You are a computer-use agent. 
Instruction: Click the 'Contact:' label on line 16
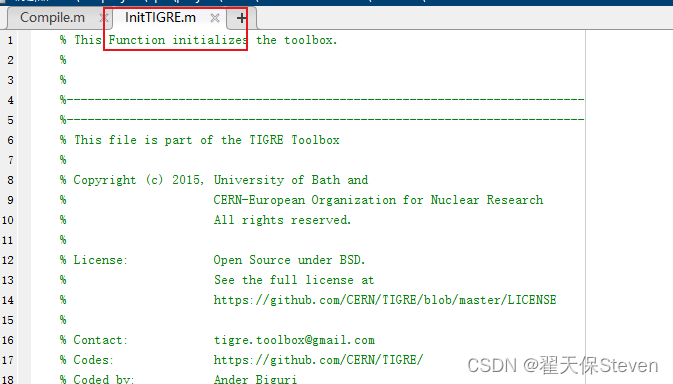[100, 340]
